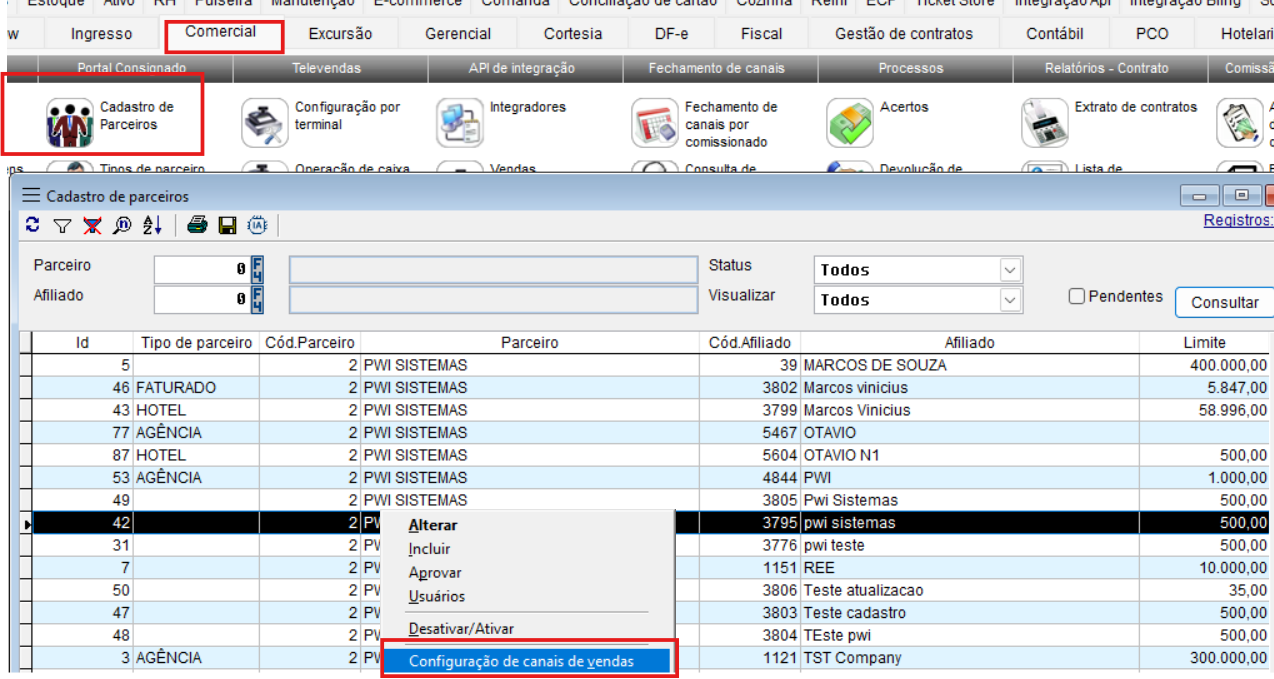Click the F4 lookup next to Parceiro field
This screenshot has height=679, width=1274.
[258, 268]
